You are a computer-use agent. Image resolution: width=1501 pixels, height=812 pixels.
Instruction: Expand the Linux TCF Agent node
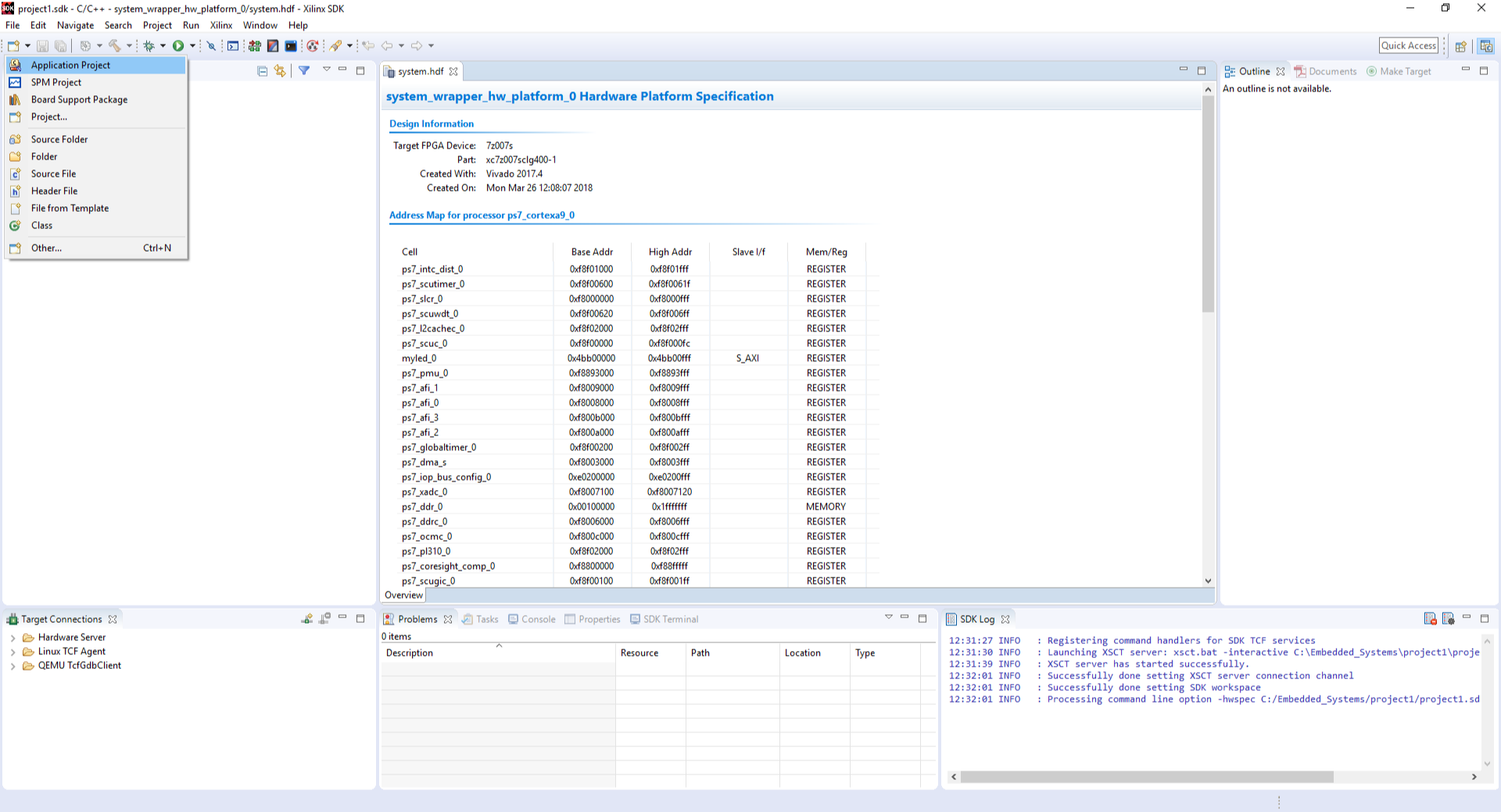coord(13,652)
